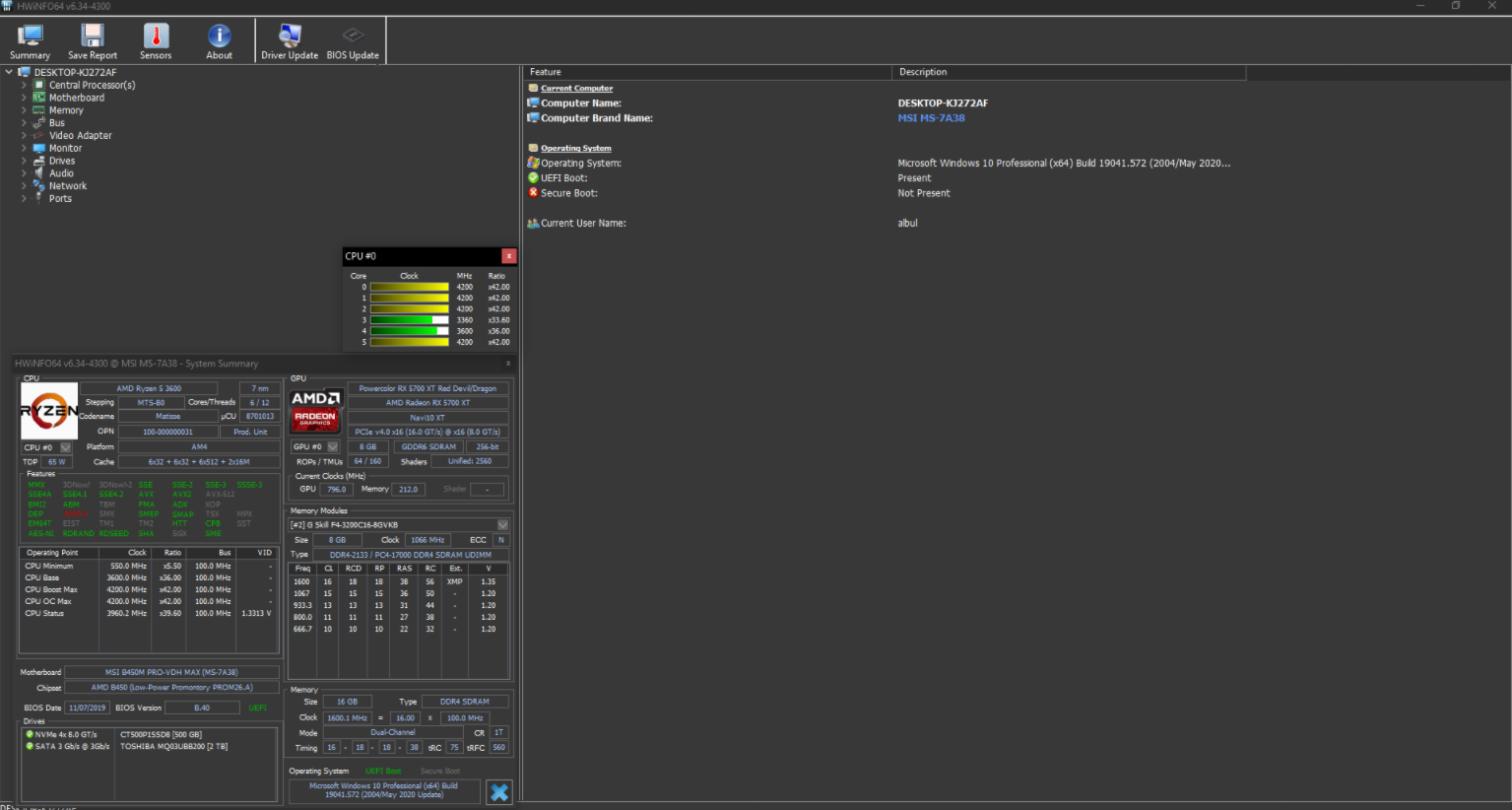This screenshot has height=810, width=1512.
Task: Click the SATA drive green status icon
Action: pos(30,746)
